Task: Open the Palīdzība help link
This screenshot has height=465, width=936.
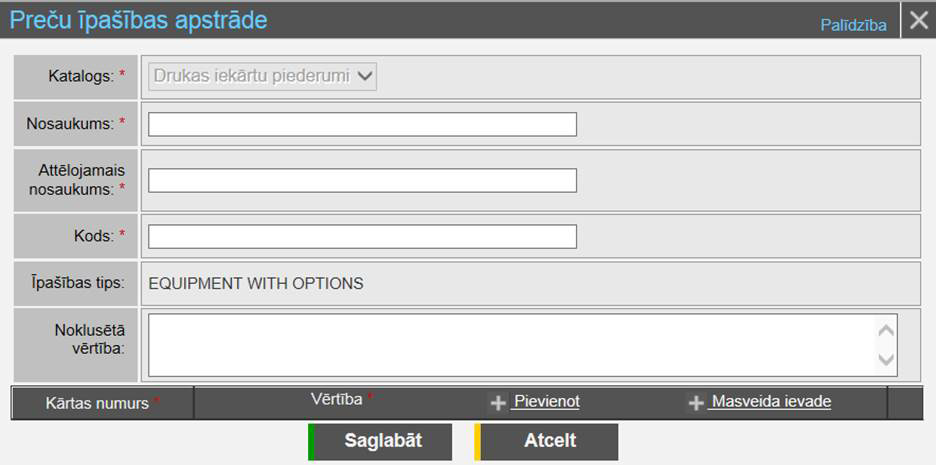Action: [x=853, y=25]
